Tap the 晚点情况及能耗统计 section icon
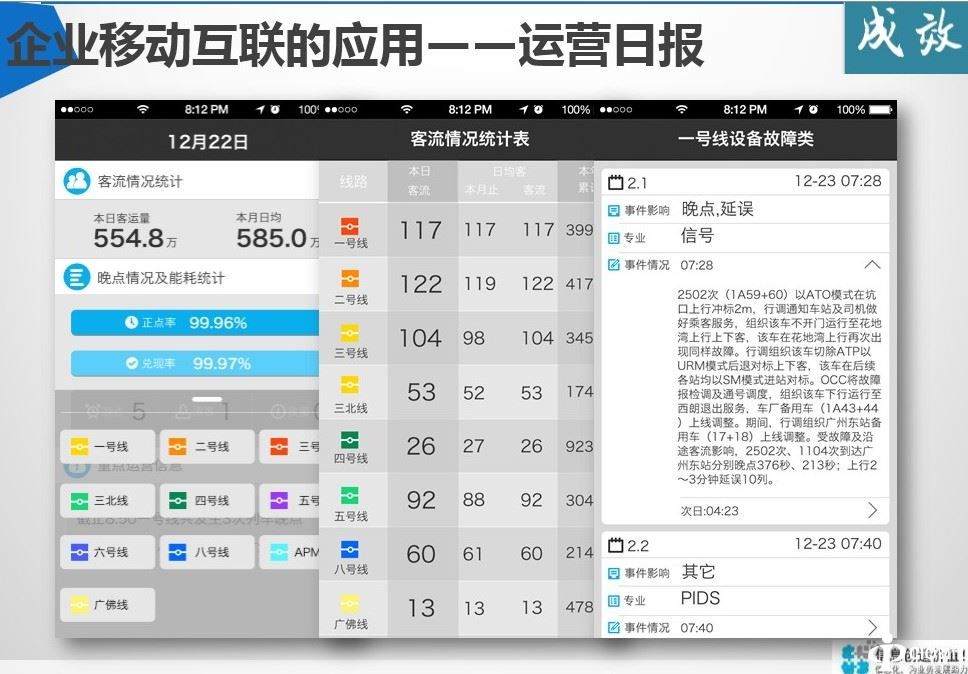This screenshot has width=968, height=674. pos(77,277)
